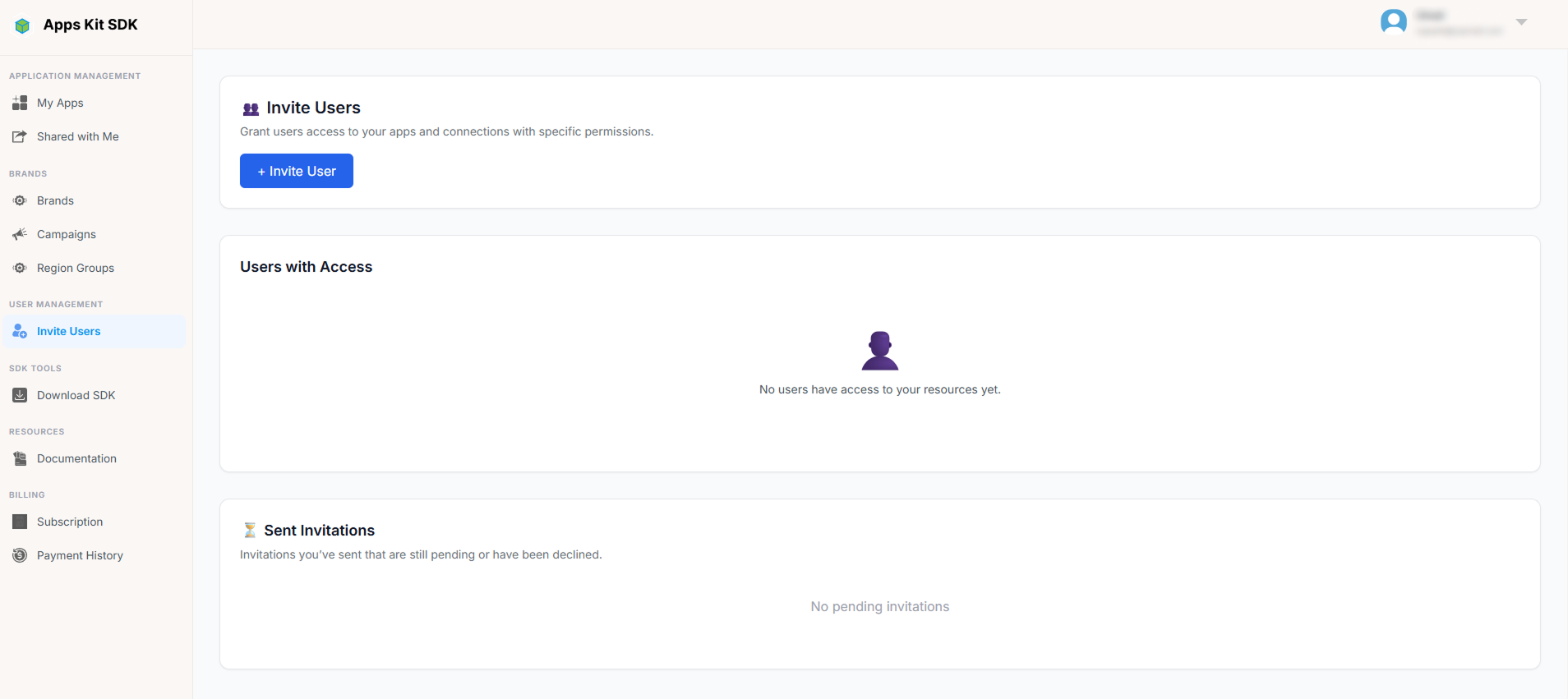Click the APPLICATION MANAGEMENT section label
The image size is (1568, 699).
tap(75, 76)
